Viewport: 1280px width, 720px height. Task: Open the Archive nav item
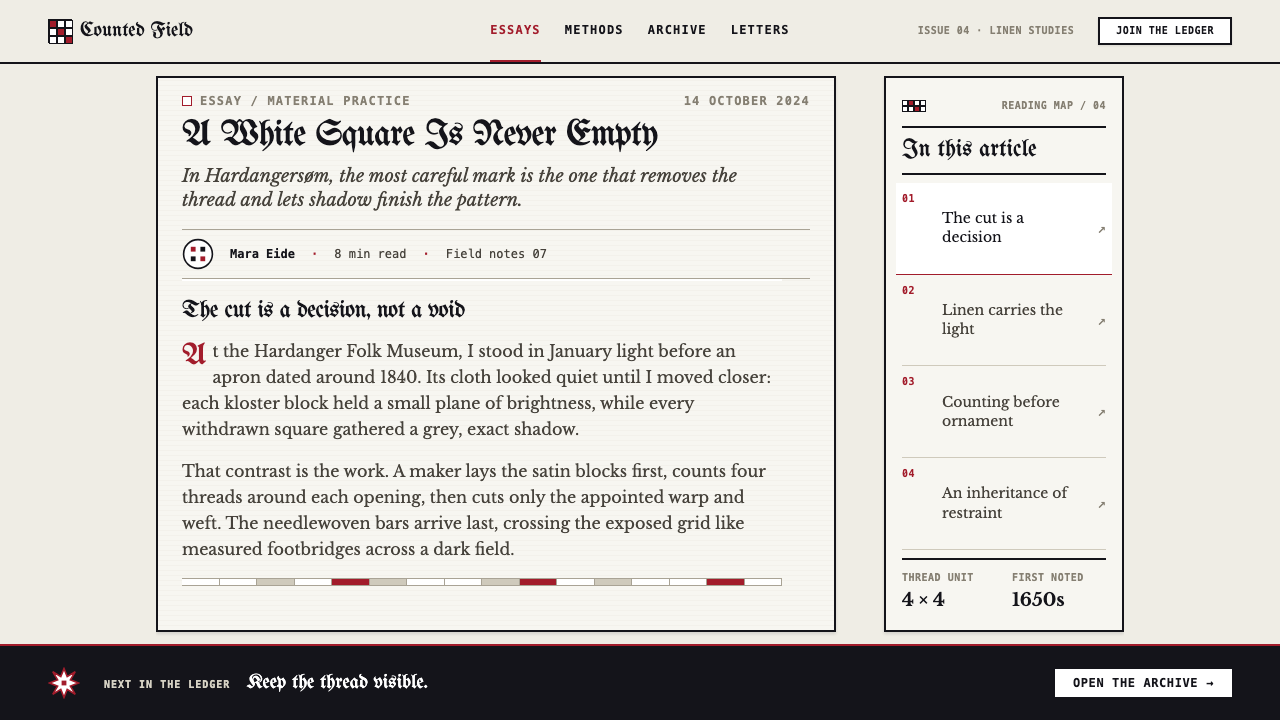(x=677, y=30)
